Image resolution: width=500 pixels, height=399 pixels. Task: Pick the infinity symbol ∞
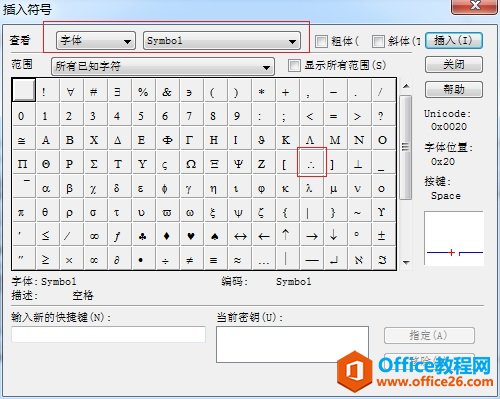(x=94, y=236)
